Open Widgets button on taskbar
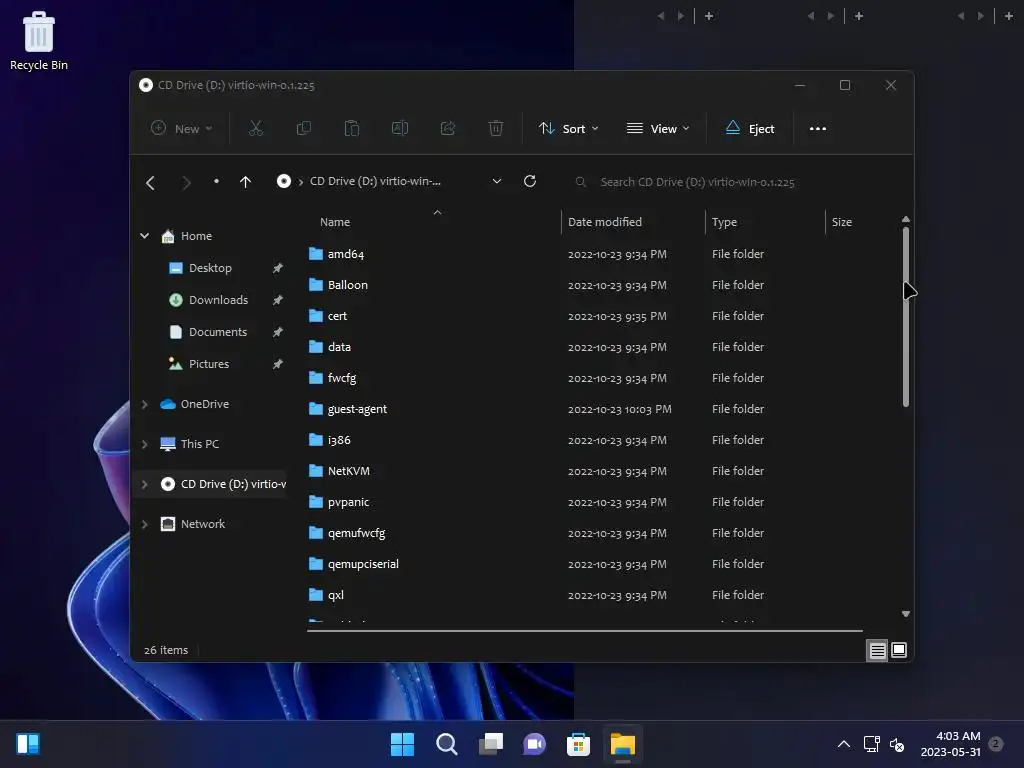Viewport: 1024px width, 768px height. click(28, 744)
